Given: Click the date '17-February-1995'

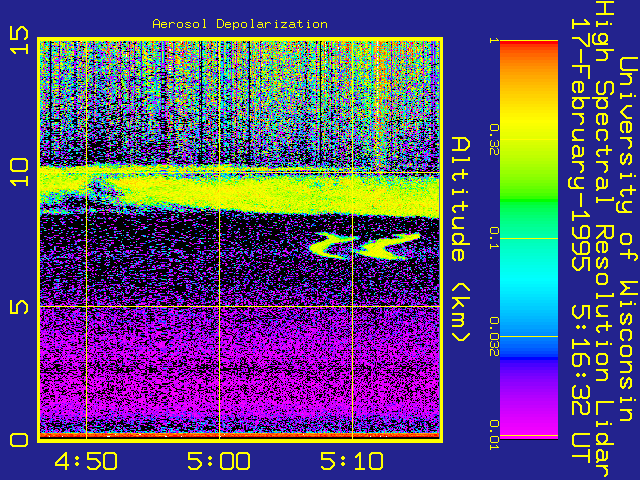Looking at the screenshot, I should click(x=581, y=145).
